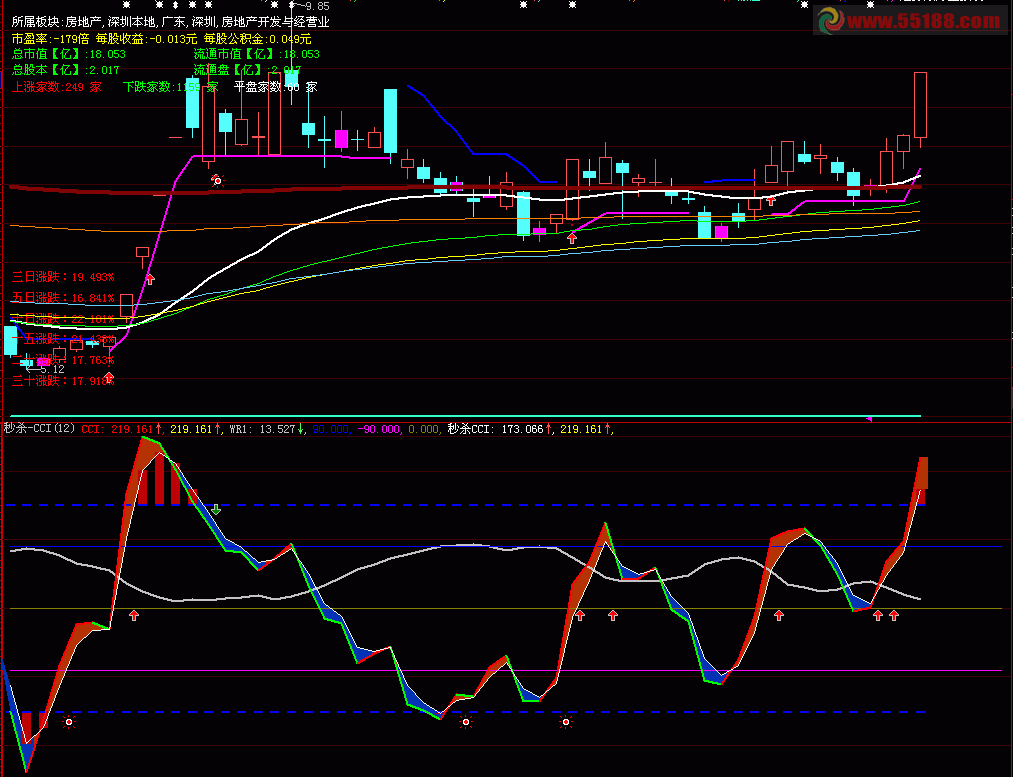Click the red up arrow near the 5.12 low

click(109, 375)
